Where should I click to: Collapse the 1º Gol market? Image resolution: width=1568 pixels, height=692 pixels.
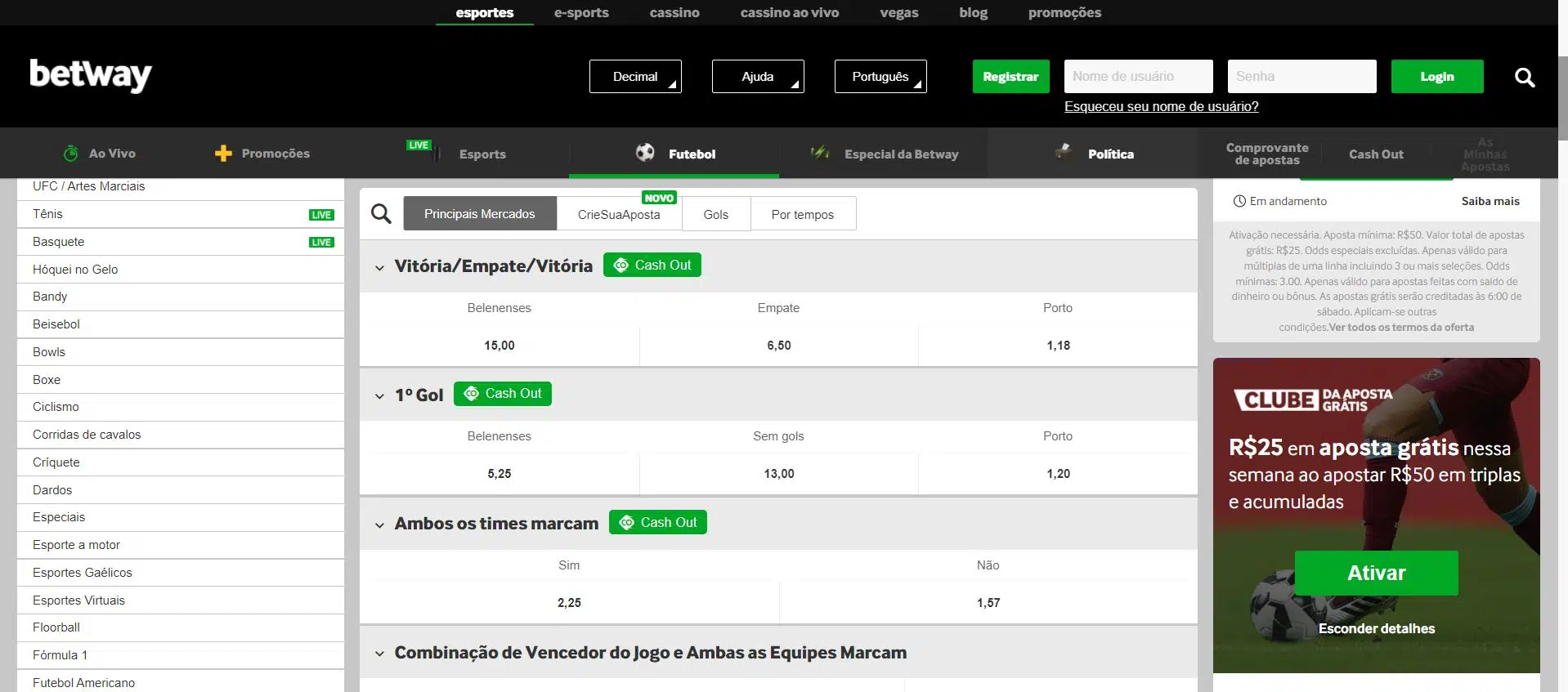[379, 396]
